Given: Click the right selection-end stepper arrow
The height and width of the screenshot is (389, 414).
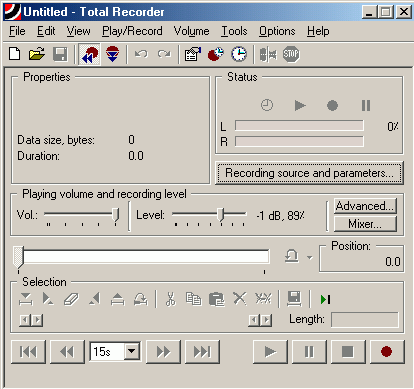Looking at the screenshot, I should coord(267,320).
